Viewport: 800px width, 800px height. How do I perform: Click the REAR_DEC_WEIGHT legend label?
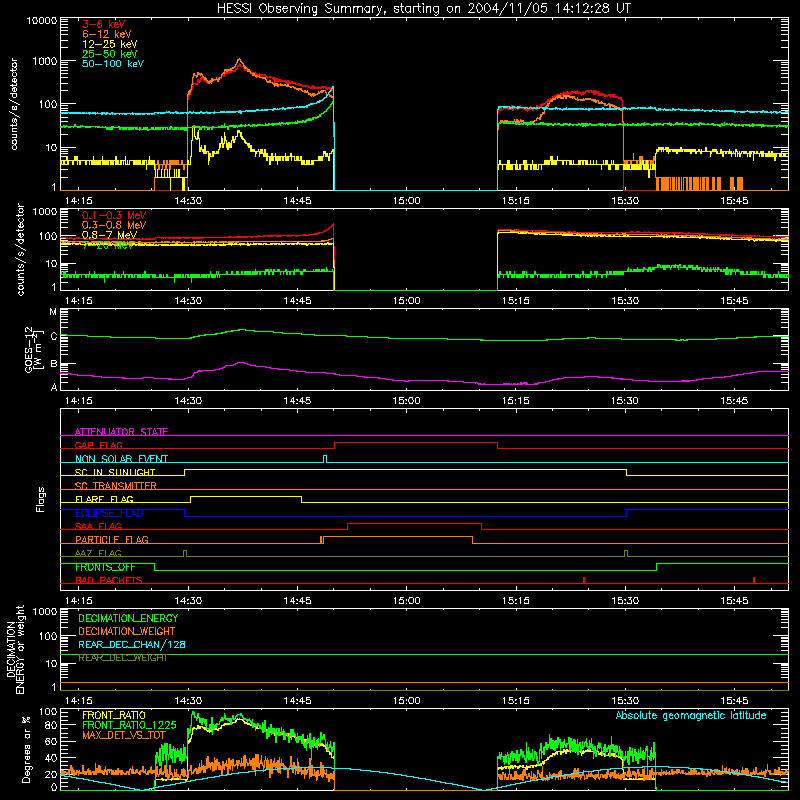[x=122, y=658]
